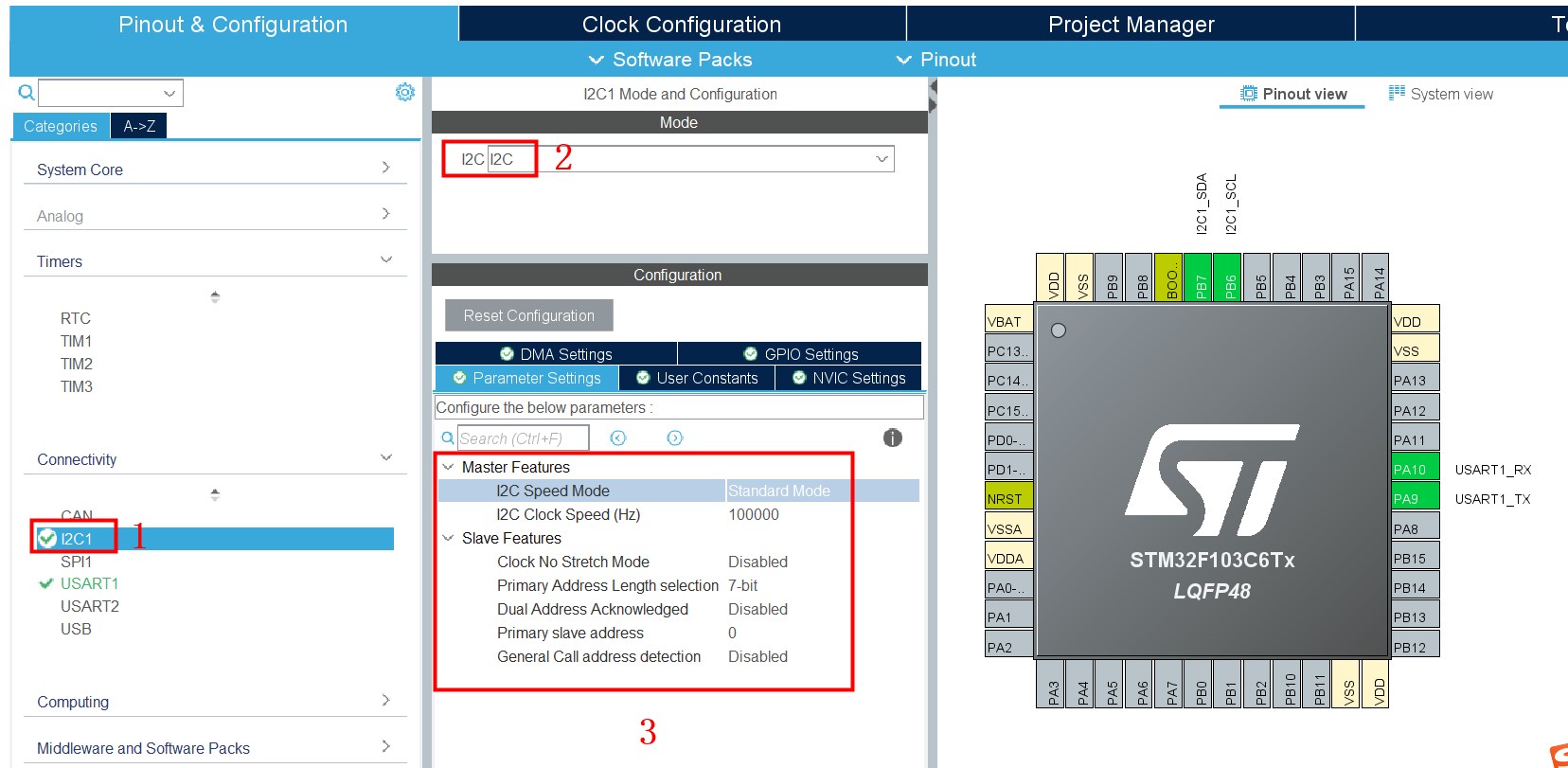1568x768 pixels.
Task: Open the gear settings icon in categories panel
Action: (405, 92)
